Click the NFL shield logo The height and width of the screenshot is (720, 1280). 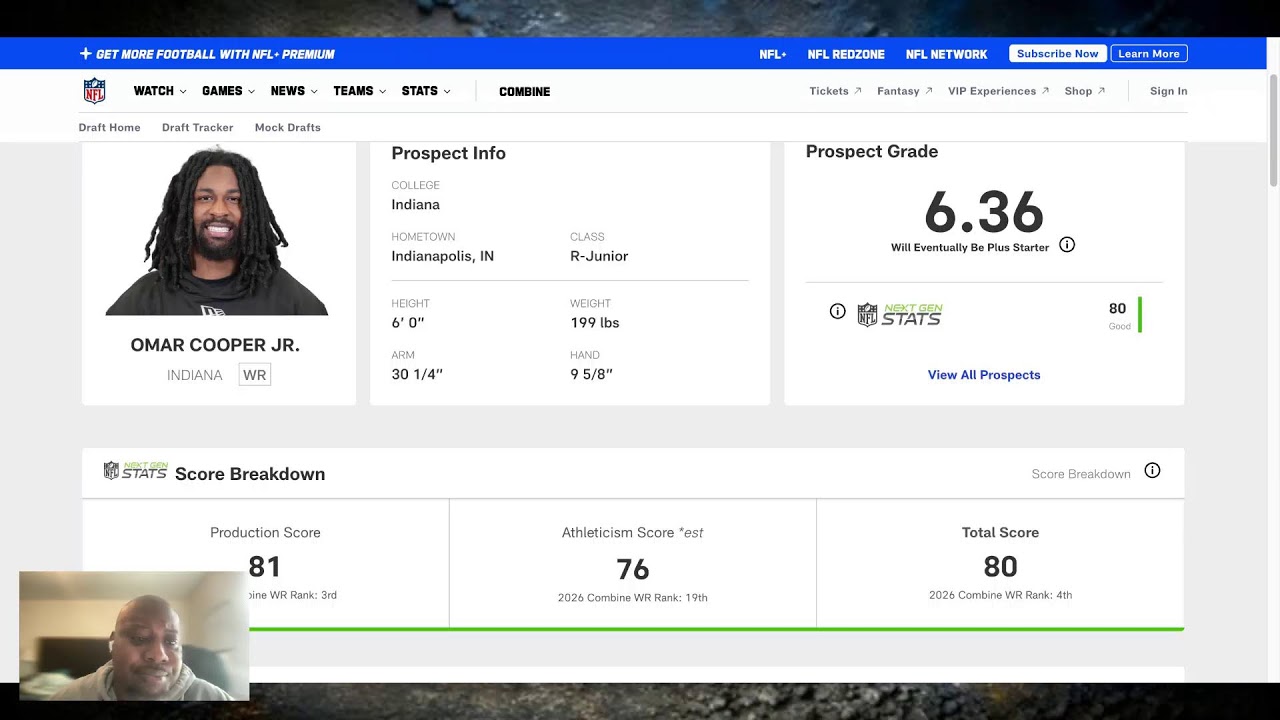click(x=94, y=91)
